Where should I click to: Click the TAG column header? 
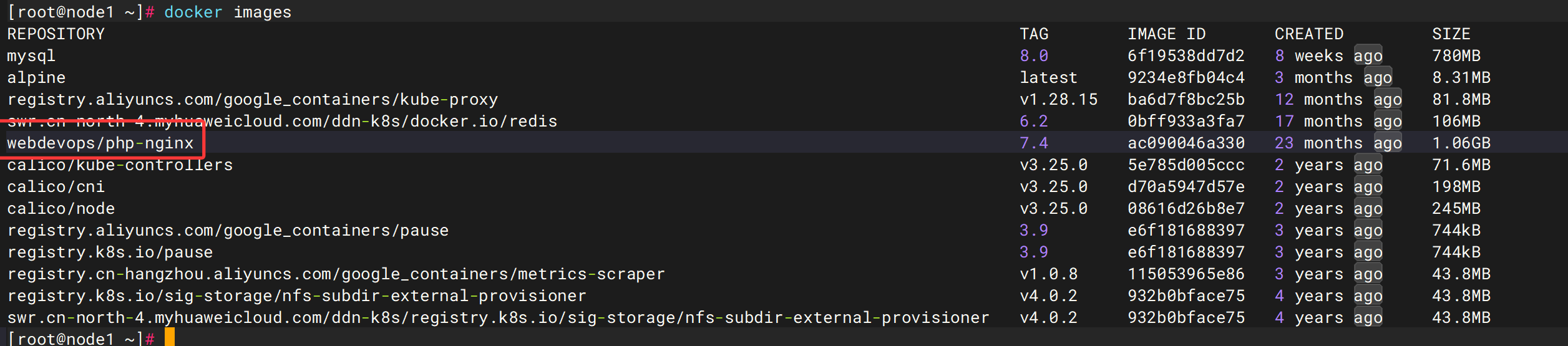[1034, 34]
